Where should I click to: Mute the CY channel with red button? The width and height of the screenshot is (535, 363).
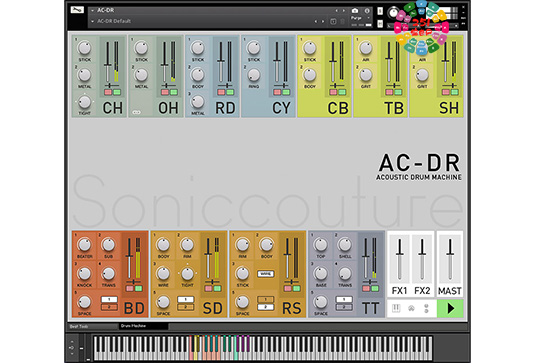277,92
